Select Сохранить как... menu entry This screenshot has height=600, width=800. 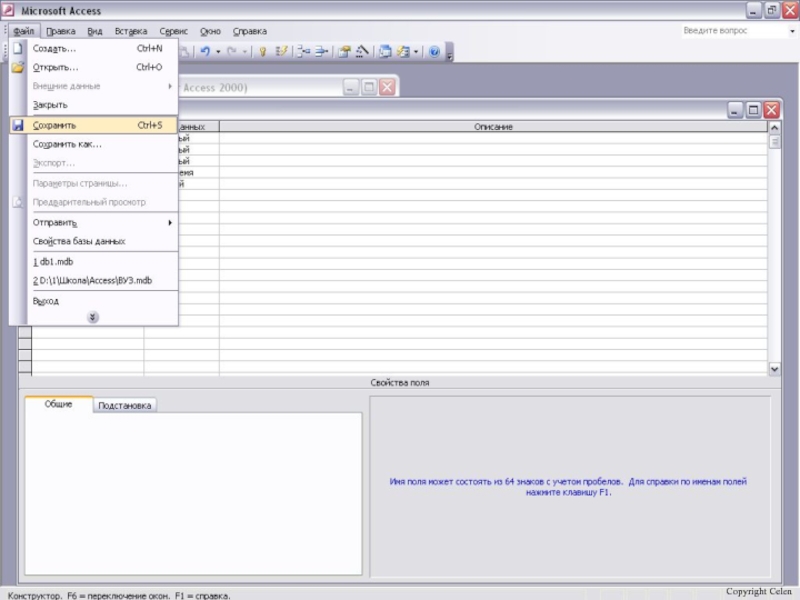(x=67, y=144)
